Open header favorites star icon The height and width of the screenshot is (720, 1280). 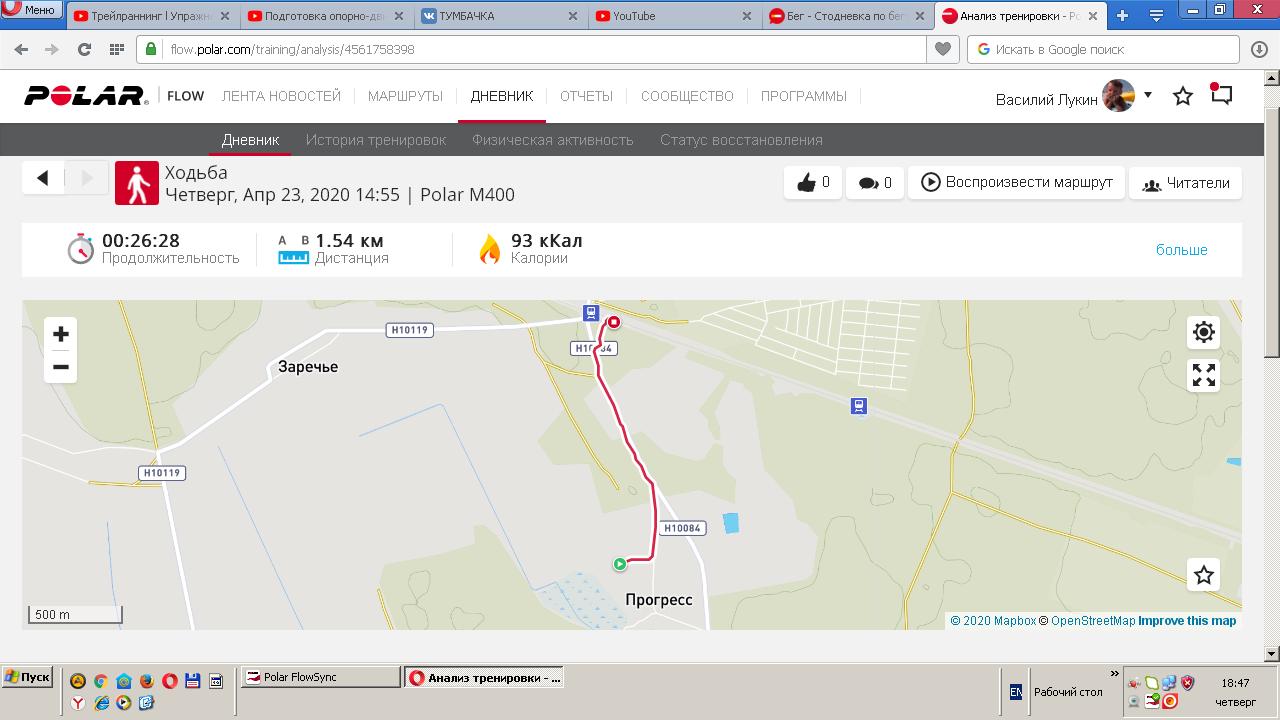1183,96
